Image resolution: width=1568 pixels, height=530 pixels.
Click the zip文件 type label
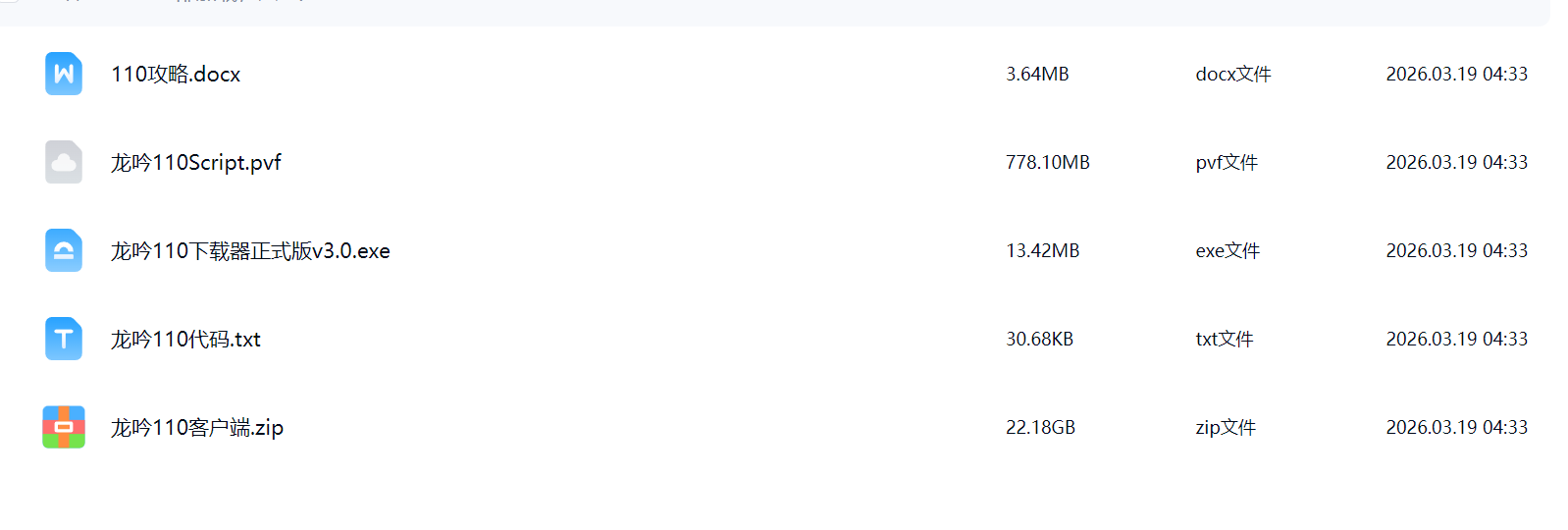tap(1226, 428)
